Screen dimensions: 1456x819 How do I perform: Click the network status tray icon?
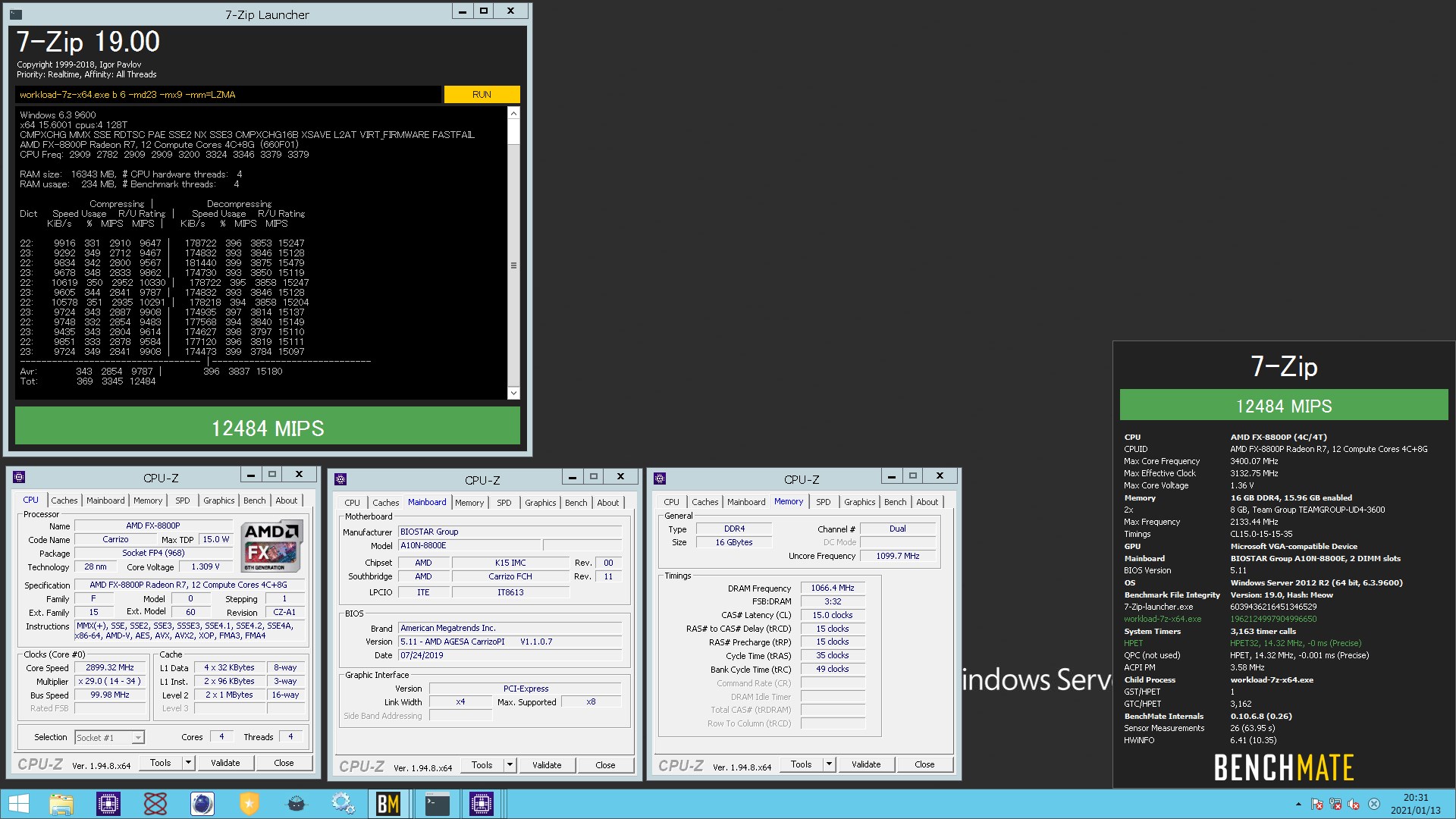tap(1335, 805)
